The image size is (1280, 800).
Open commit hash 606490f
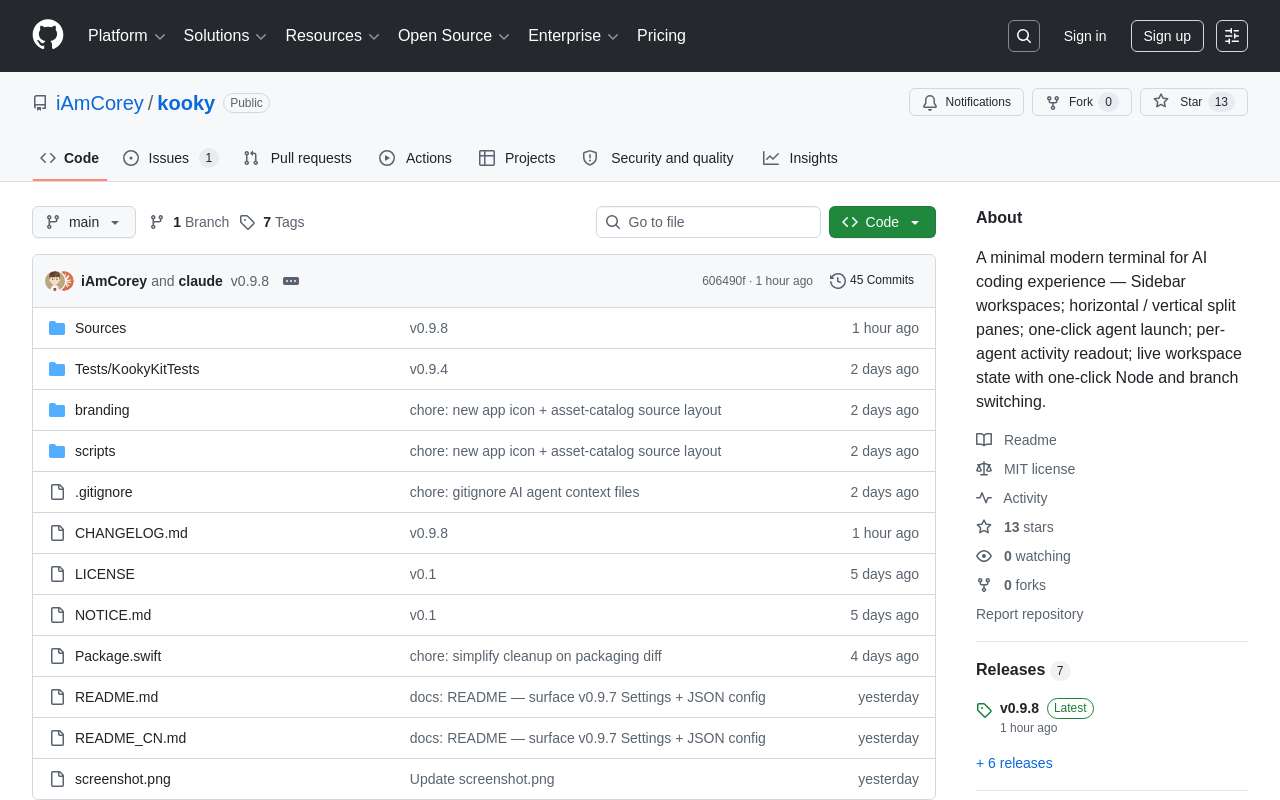pos(724,281)
